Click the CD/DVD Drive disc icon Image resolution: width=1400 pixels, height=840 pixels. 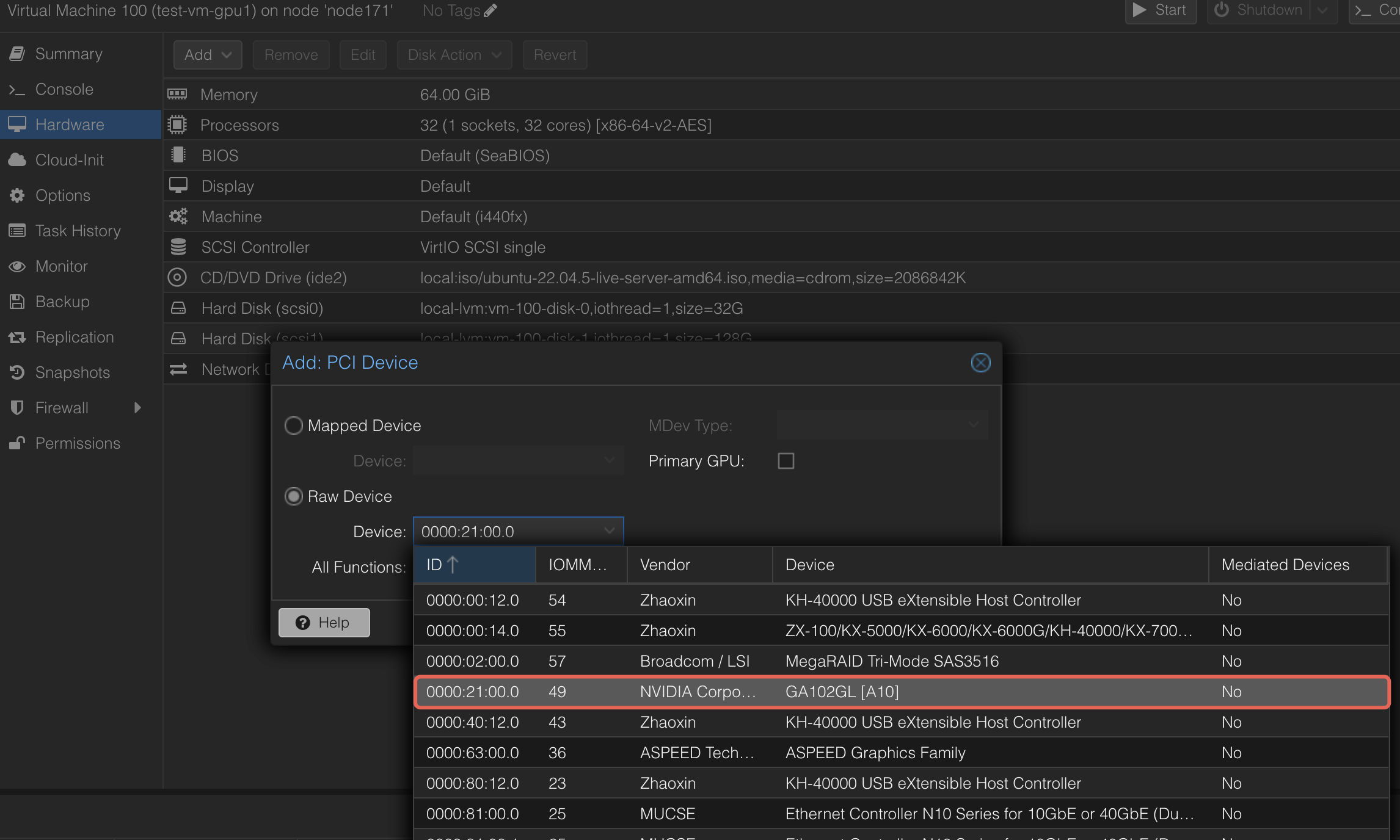point(177,278)
